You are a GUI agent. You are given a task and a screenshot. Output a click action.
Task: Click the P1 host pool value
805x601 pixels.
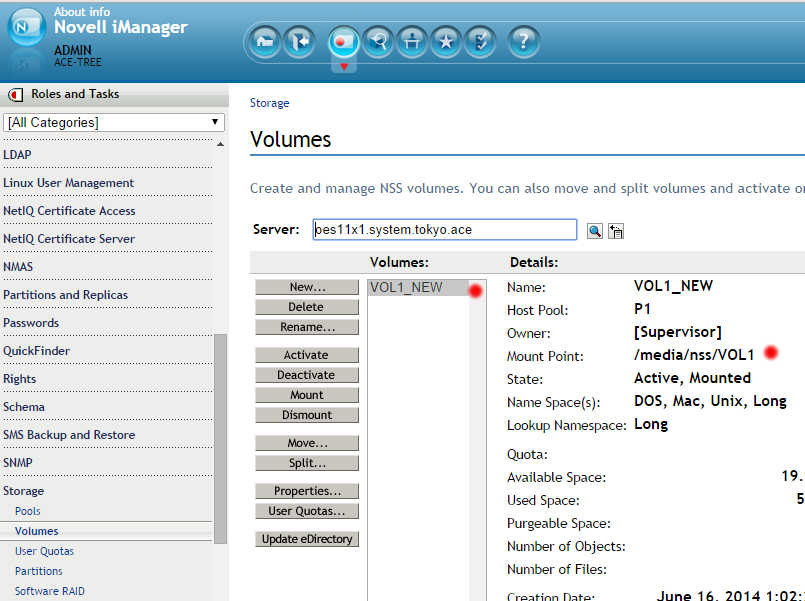point(642,309)
